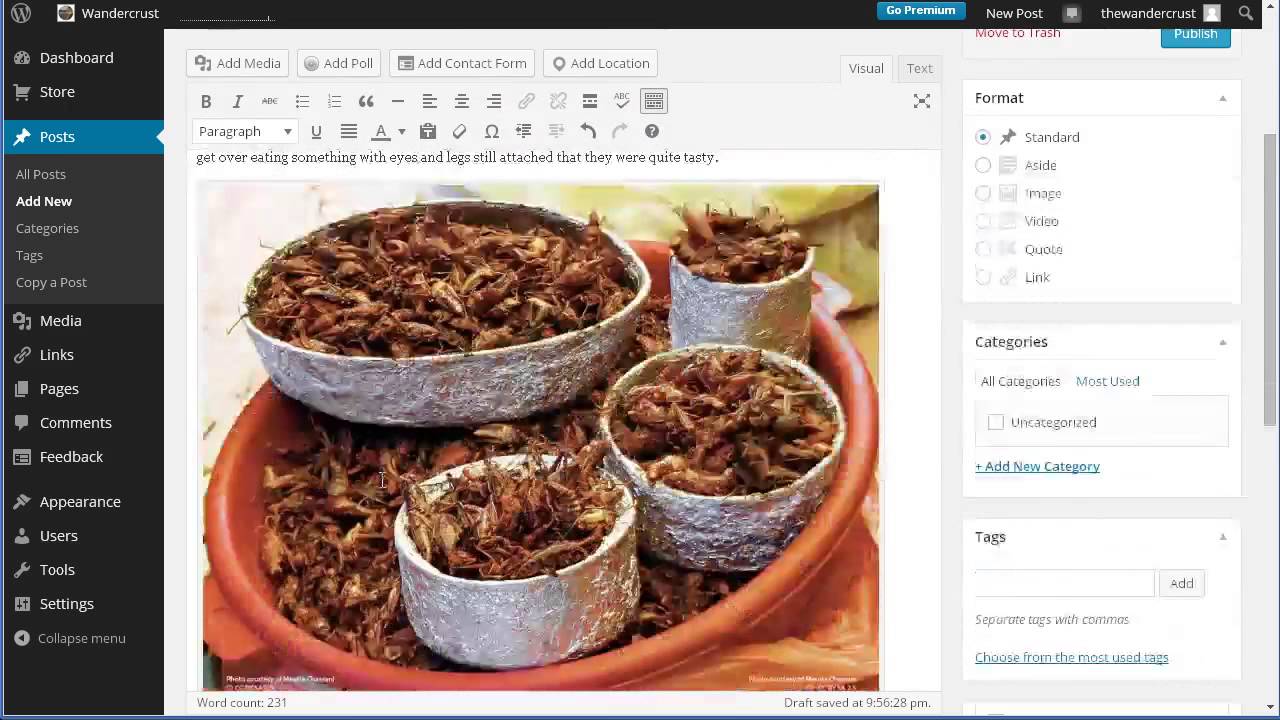1280x720 pixels.
Task: Switch to Visual editor tab
Action: [x=866, y=68]
